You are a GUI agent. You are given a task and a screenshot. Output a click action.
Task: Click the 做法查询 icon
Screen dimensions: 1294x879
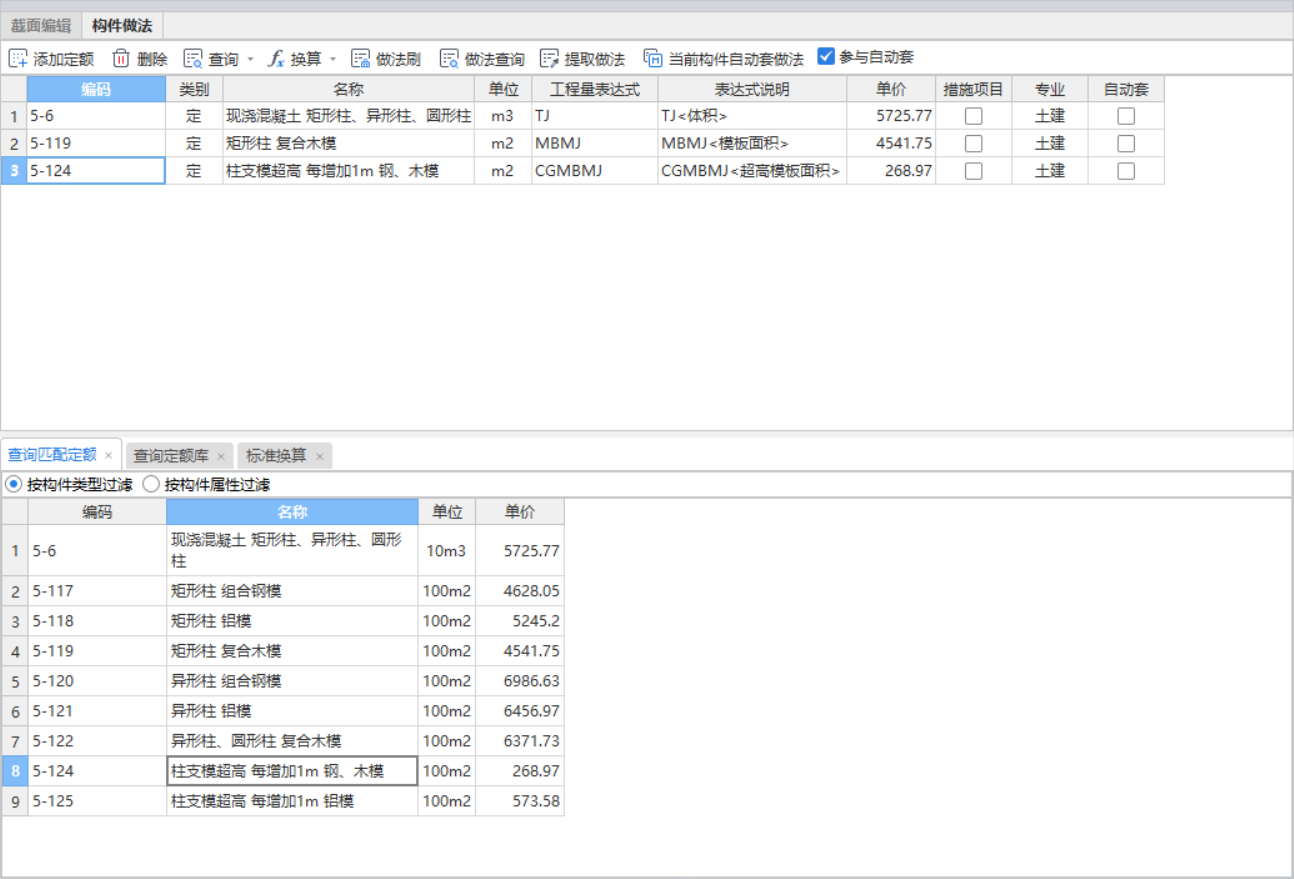pos(450,59)
